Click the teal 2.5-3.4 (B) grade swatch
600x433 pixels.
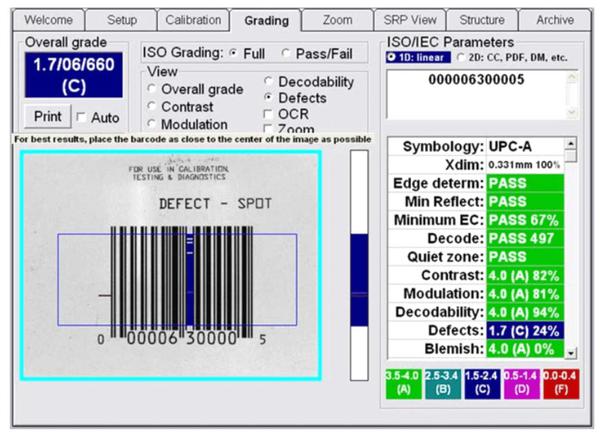click(443, 384)
